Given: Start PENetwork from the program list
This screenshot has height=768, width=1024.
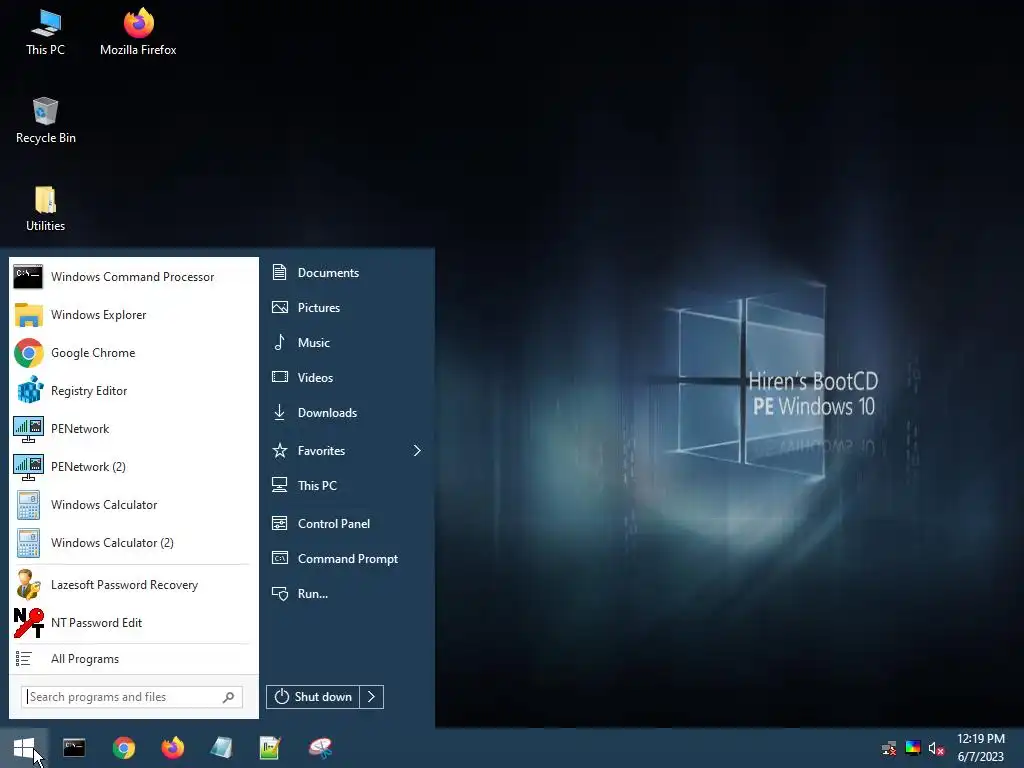Looking at the screenshot, I should pos(133,428).
